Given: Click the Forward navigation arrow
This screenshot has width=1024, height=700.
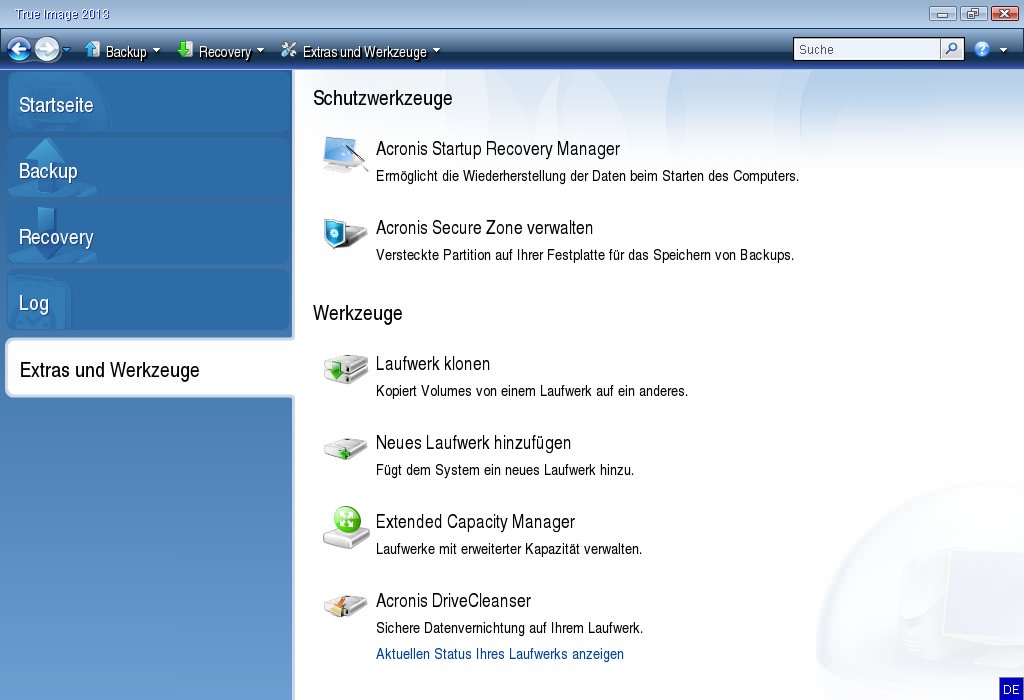Looking at the screenshot, I should click(46, 49).
